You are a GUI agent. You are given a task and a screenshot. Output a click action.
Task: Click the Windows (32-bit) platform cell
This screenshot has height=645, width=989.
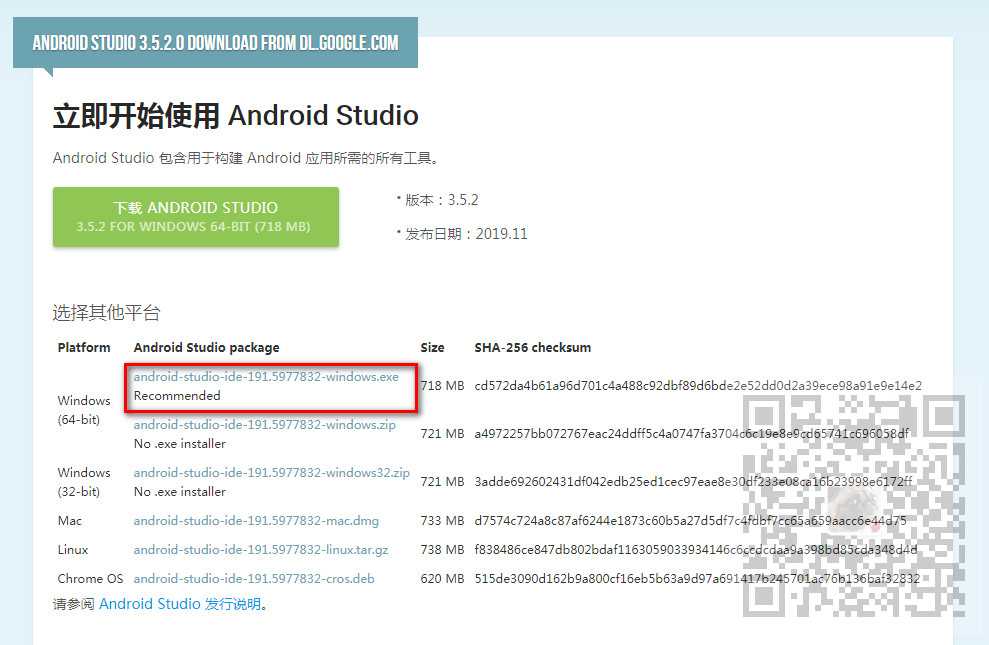[84, 482]
